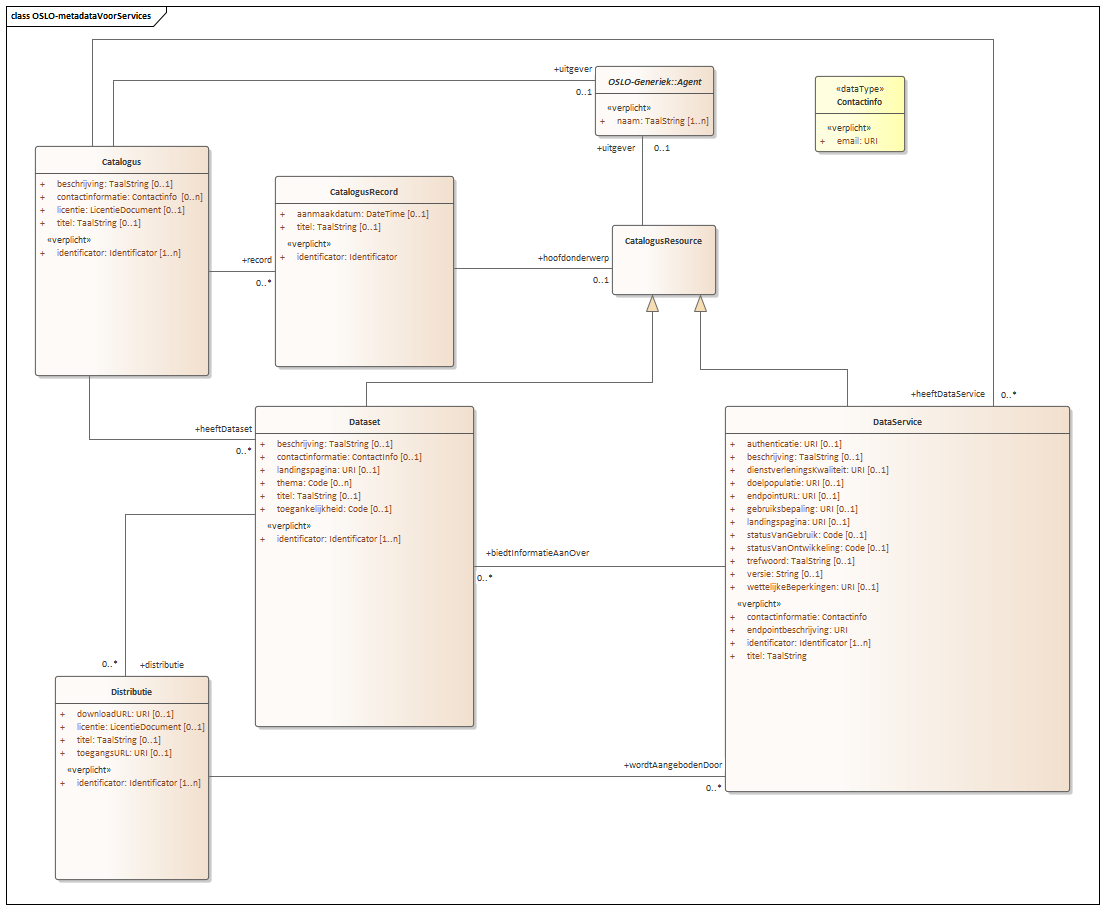This screenshot has height=910, width=1105.
Task: Select the CatalogusRecord class header
Action: pos(364,191)
